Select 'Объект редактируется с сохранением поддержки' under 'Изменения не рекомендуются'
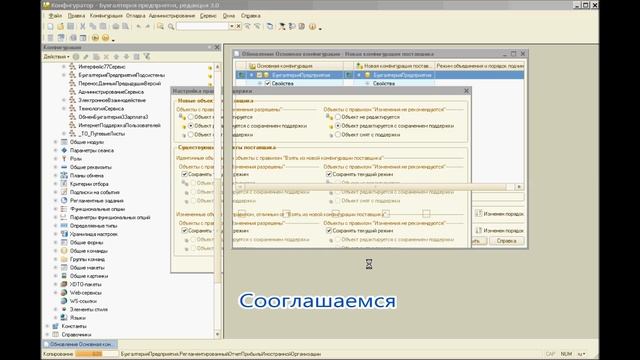The height and width of the screenshot is (360, 640). point(338,126)
